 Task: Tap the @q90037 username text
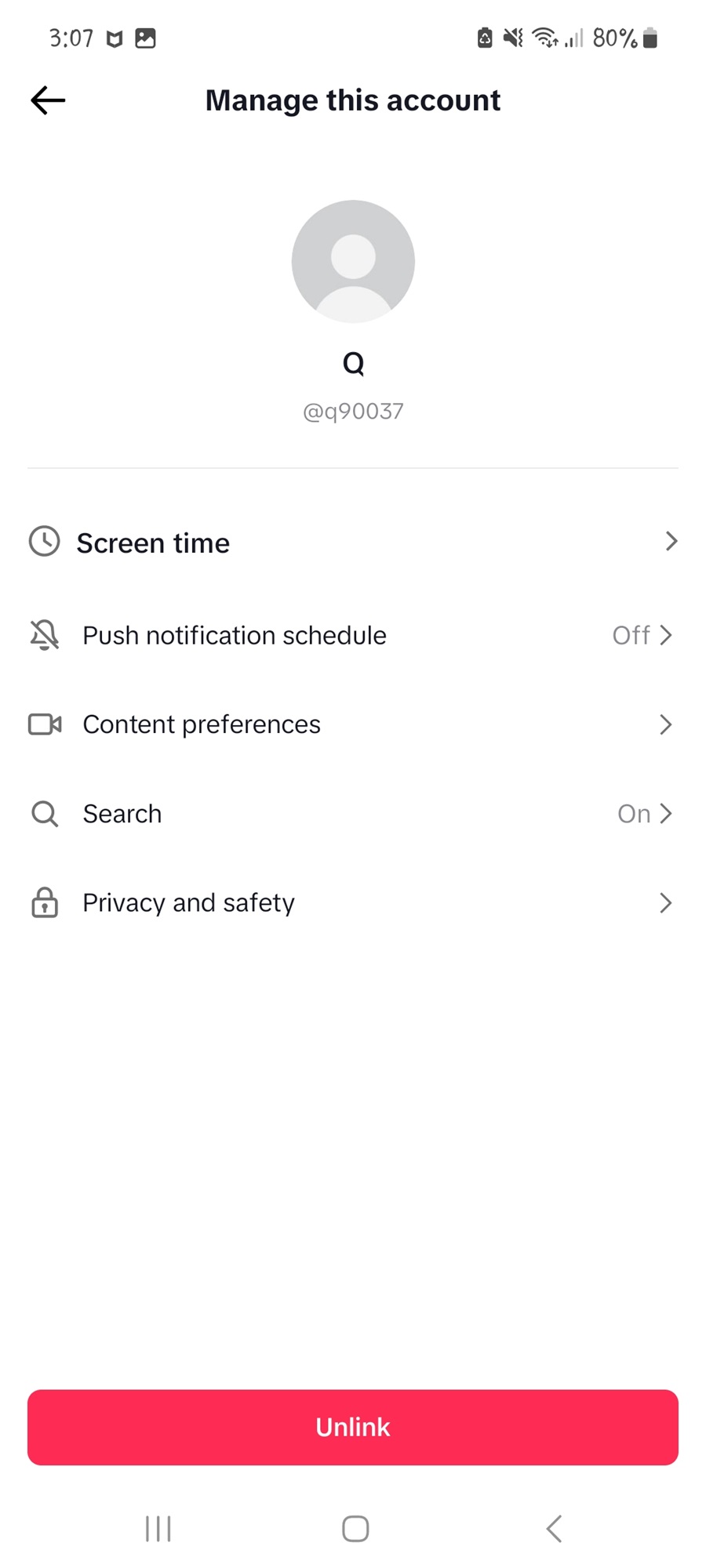(x=353, y=412)
